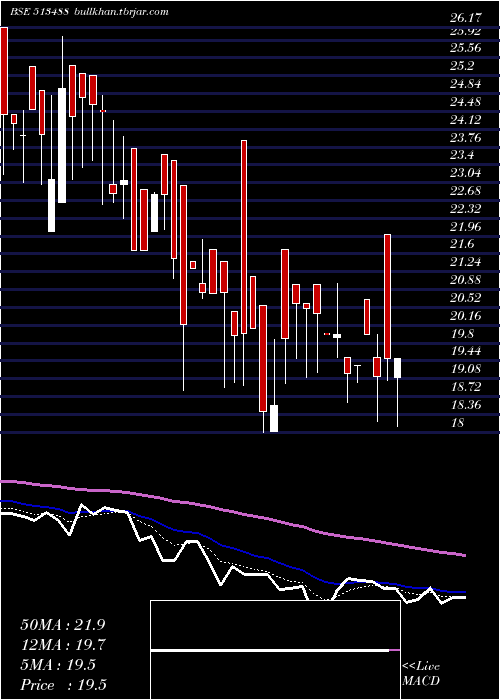Click the large white candle near 24.84
Screen dimensions: 500x700
click(x=62, y=146)
